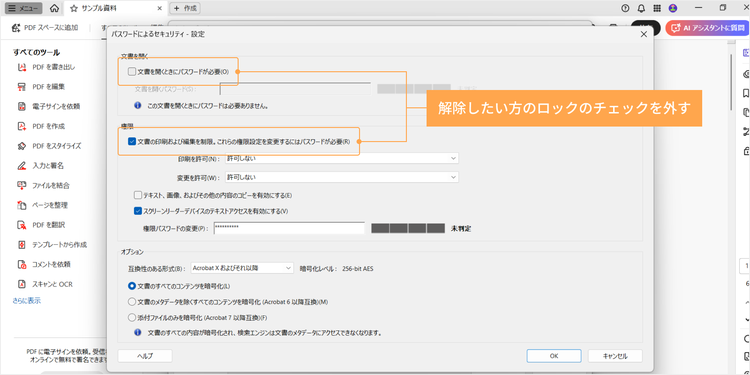Select the 電子サインを依頼 tool

tap(49, 106)
